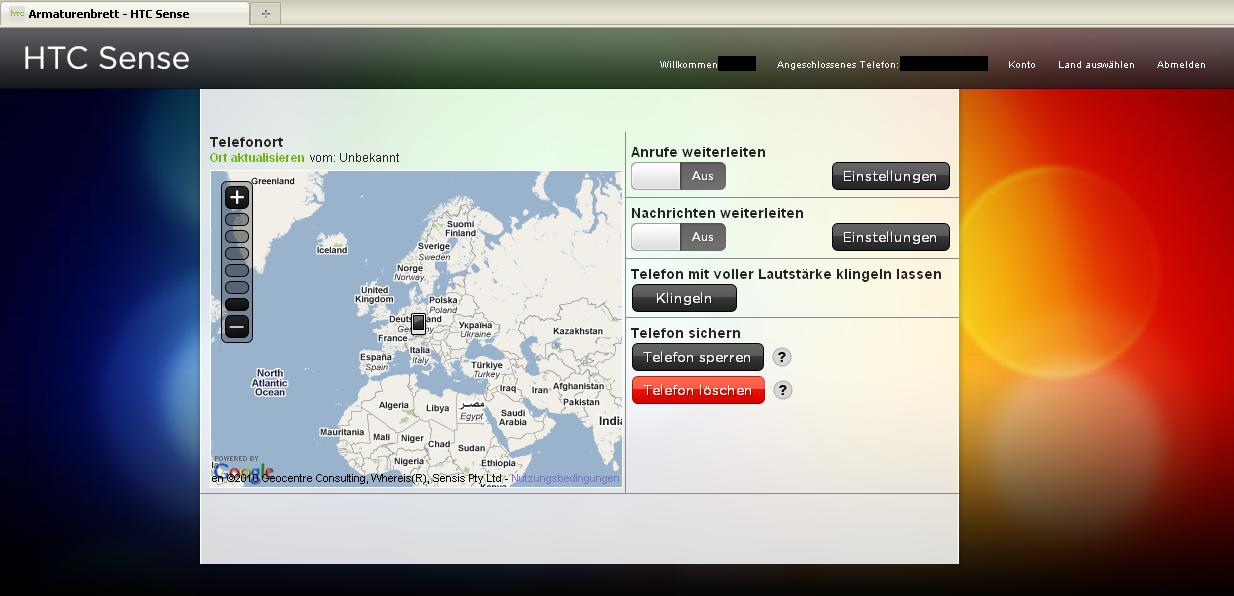
Task: Click the phone location marker on map
Action: click(418, 324)
